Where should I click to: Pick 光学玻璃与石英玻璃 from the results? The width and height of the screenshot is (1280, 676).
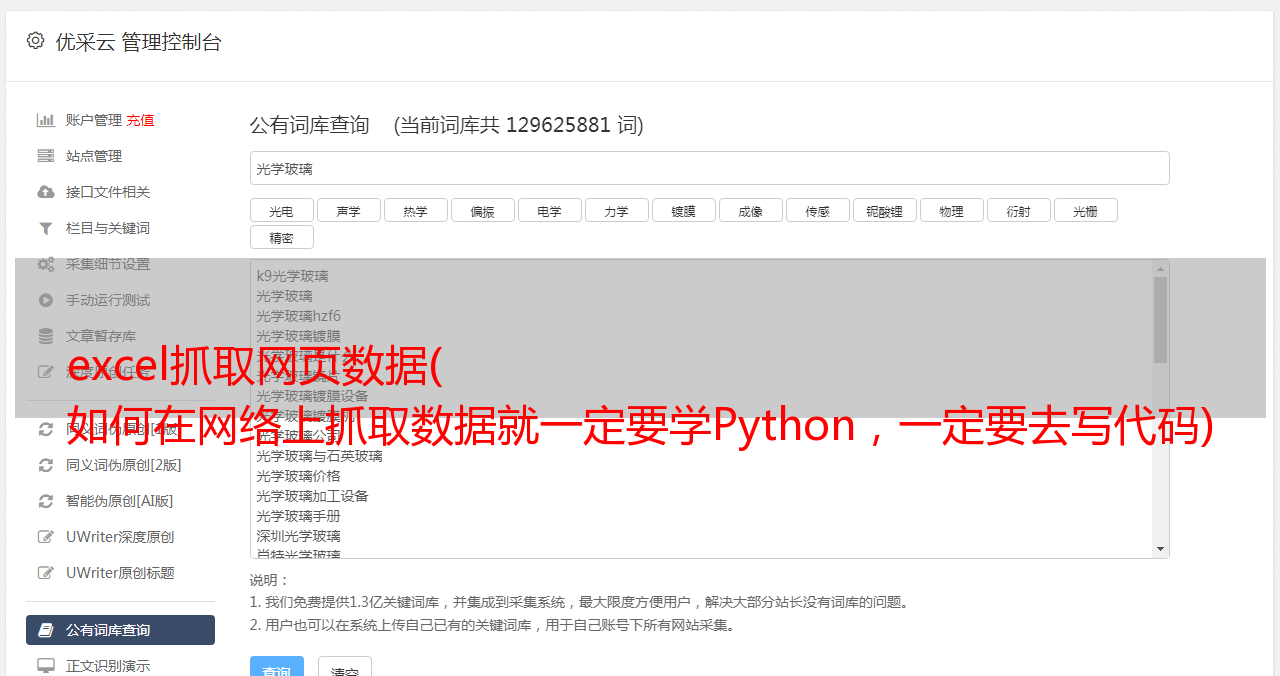coord(319,456)
